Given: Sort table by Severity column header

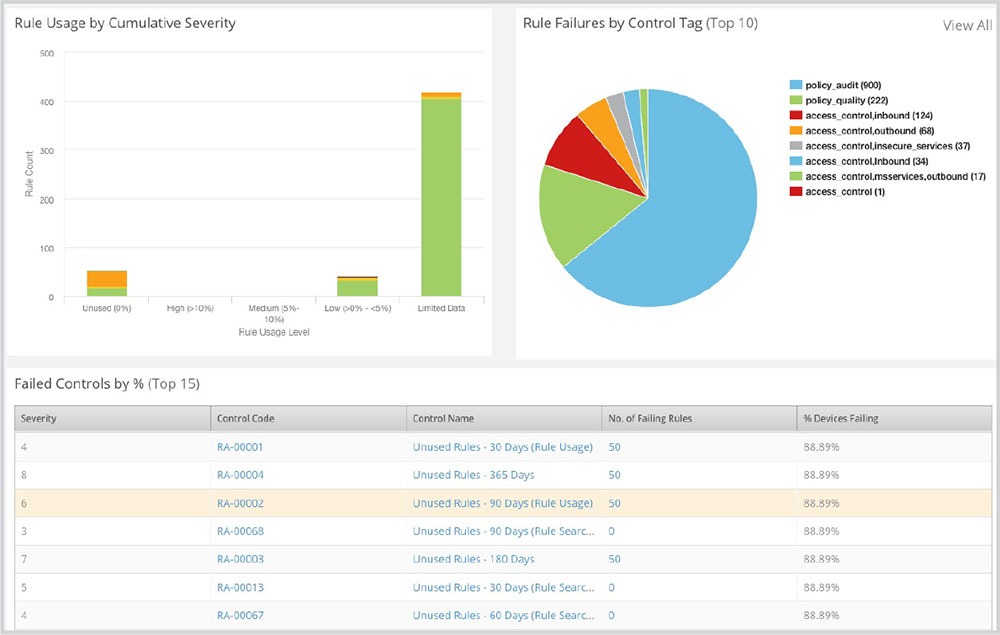Looking at the screenshot, I should [x=112, y=419].
